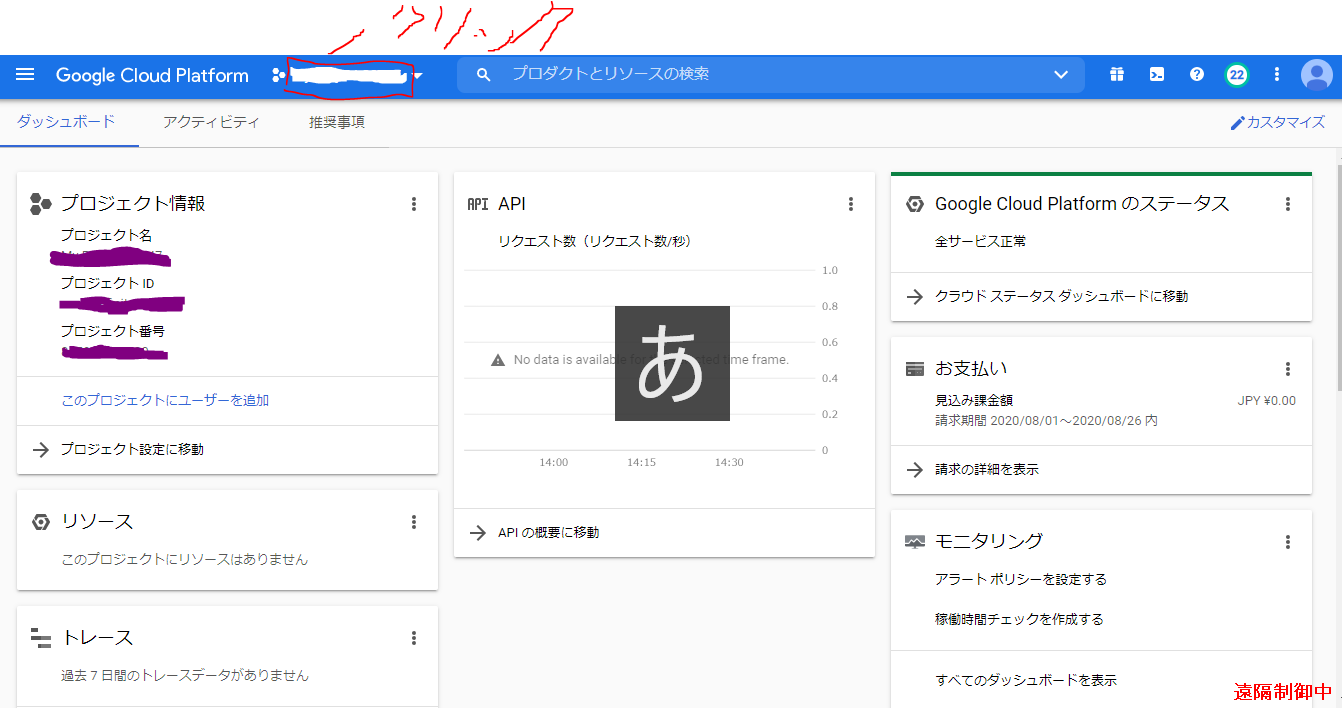Screen dimensions: 1342x708
Task: Open Google Cloud Platform ステータス overflow menu
Action: tap(1287, 203)
